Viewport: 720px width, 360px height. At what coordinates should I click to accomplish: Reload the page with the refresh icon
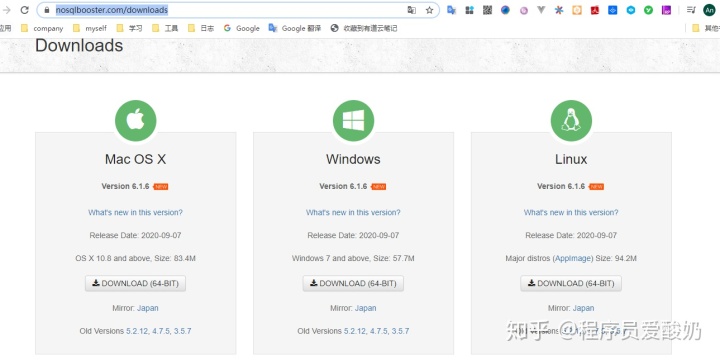[x=24, y=10]
